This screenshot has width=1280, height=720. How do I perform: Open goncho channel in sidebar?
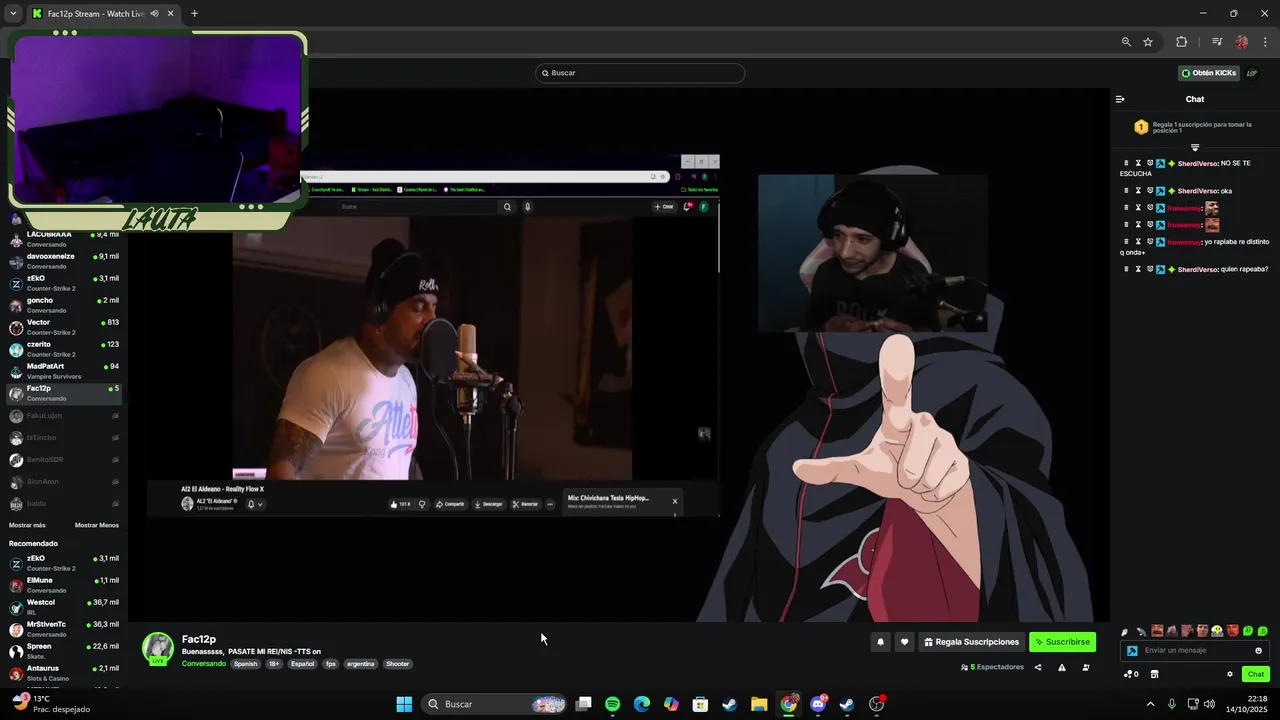(64, 305)
